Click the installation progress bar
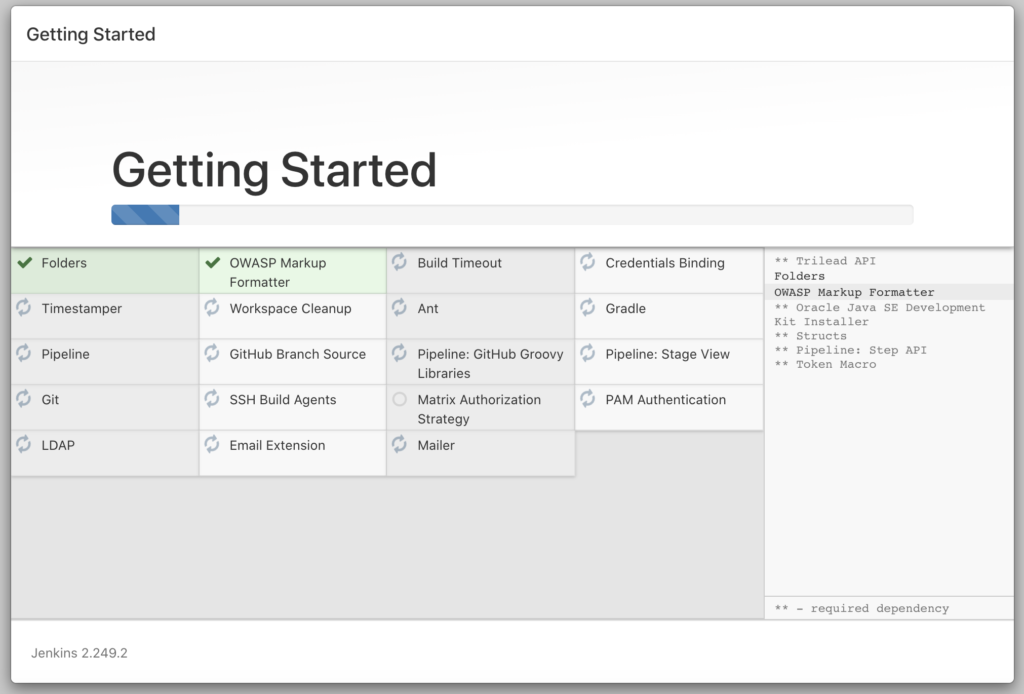Image resolution: width=1024 pixels, height=694 pixels. tap(511, 215)
